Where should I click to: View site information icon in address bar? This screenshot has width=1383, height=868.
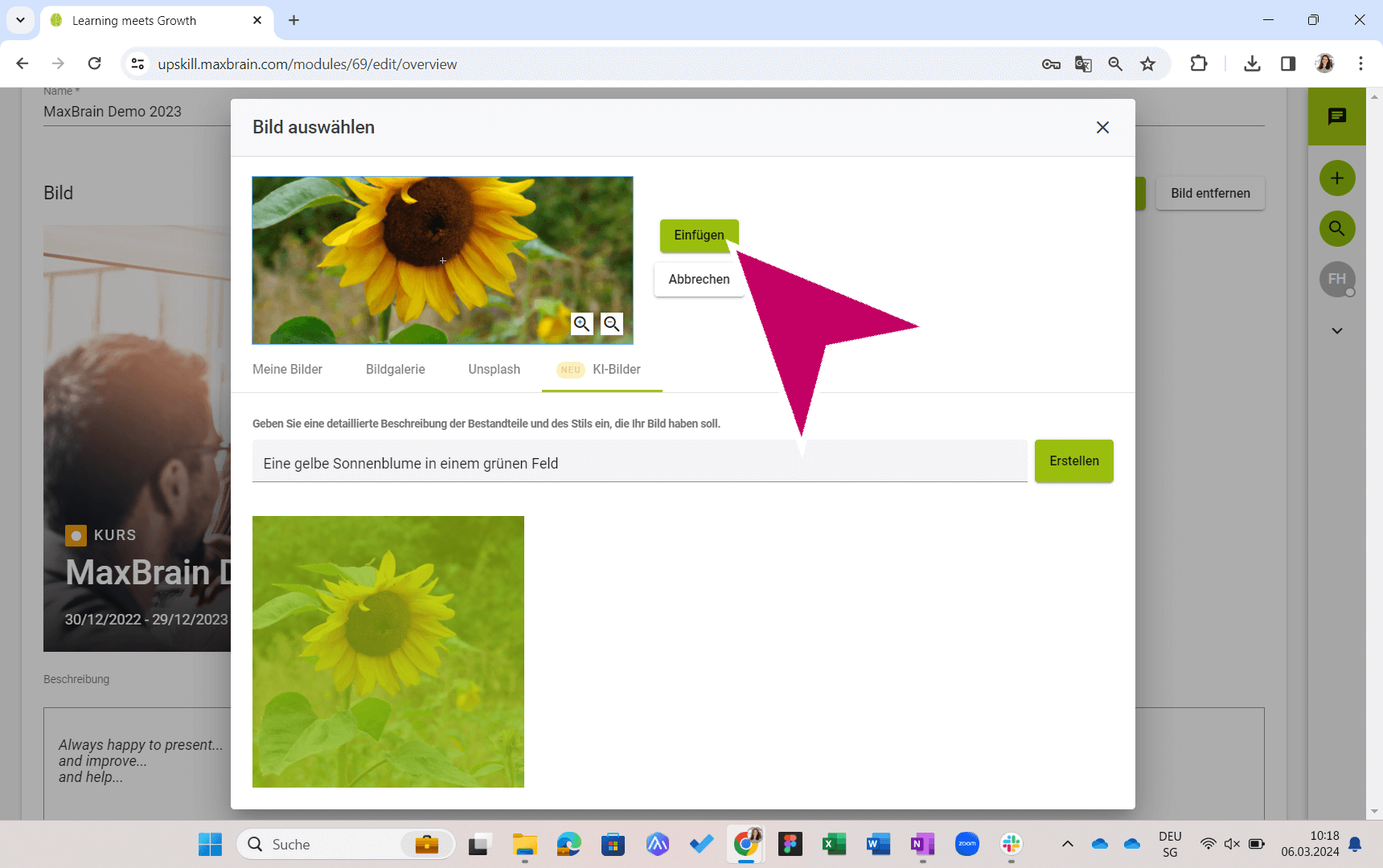coord(138,63)
